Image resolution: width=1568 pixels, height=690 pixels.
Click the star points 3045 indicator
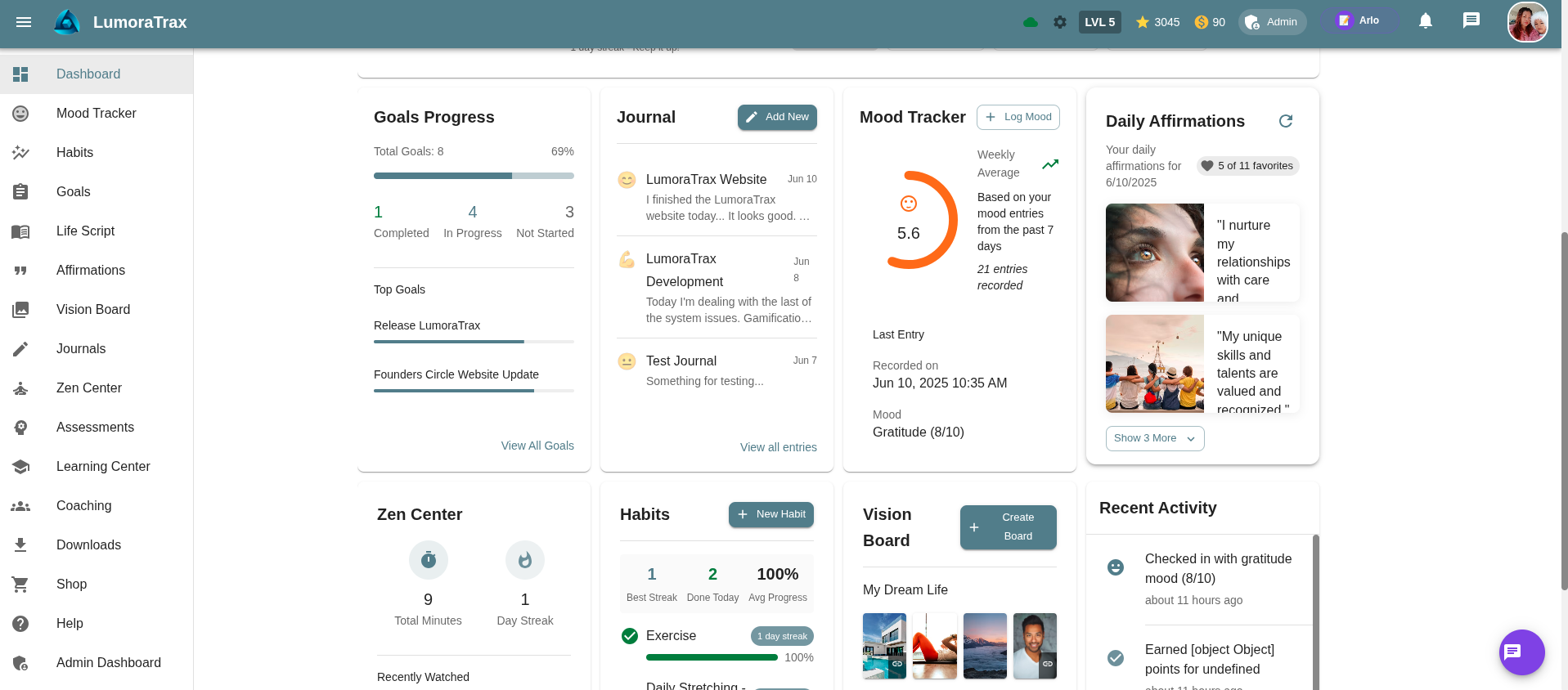(x=1157, y=22)
